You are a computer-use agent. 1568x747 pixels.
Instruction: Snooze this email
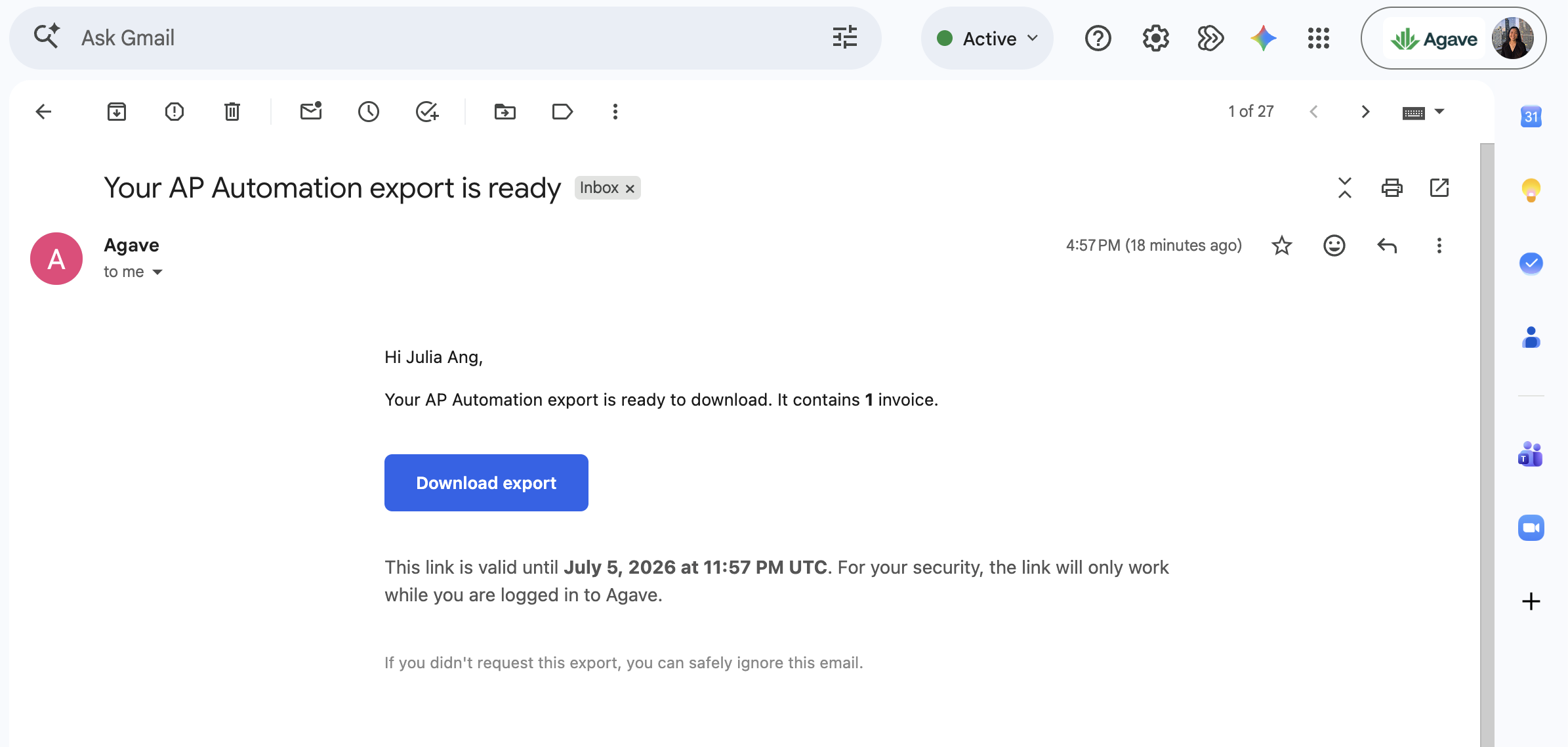coord(369,112)
